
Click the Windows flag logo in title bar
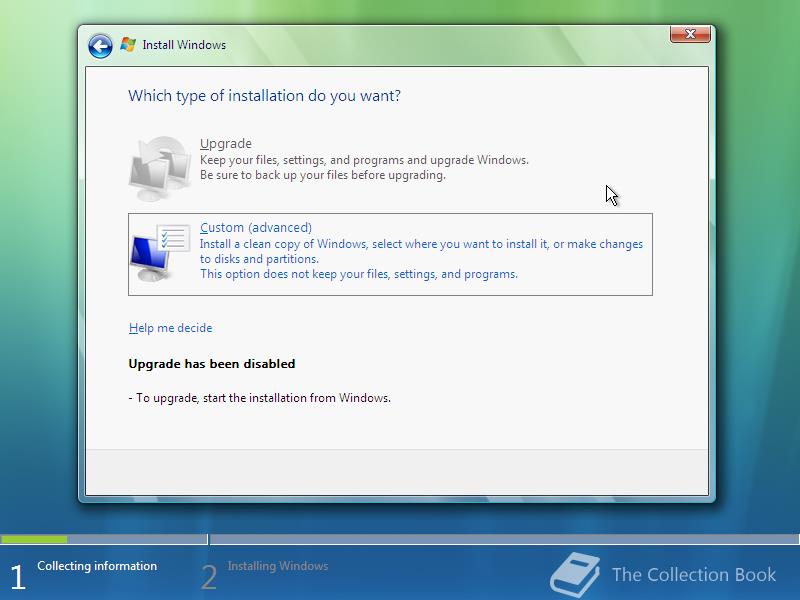click(128, 45)
